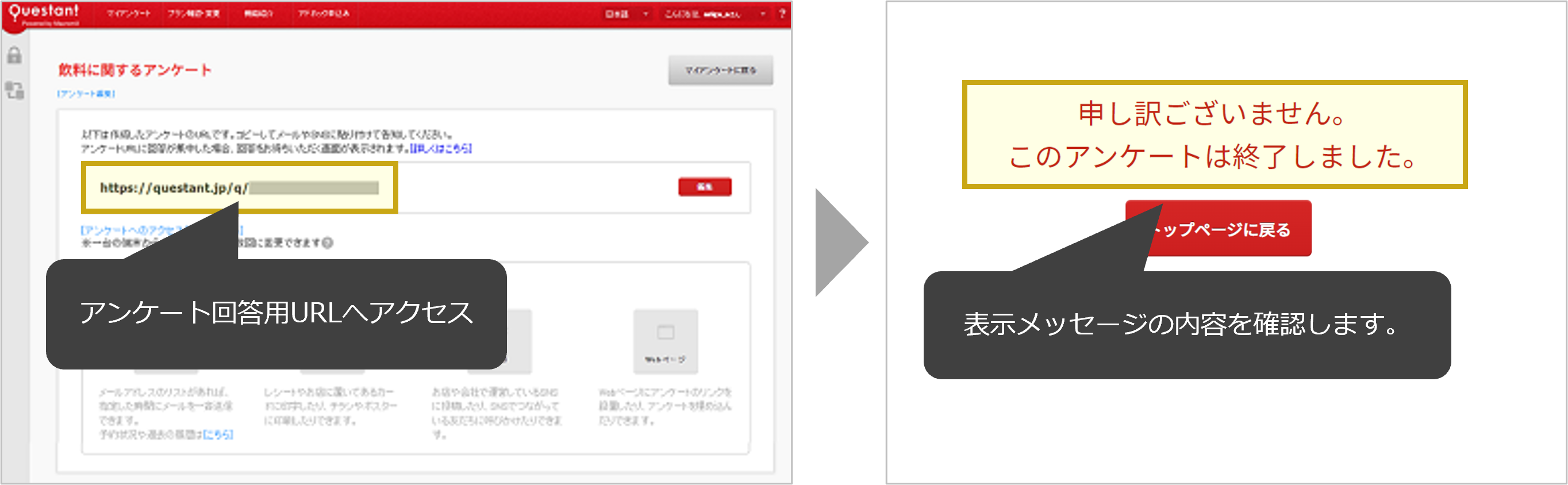Image resolution: width=1568 pixels, height=485 pixels.
Task: Follow the [こちら] link in mail description
Action: tap(218, 434)
